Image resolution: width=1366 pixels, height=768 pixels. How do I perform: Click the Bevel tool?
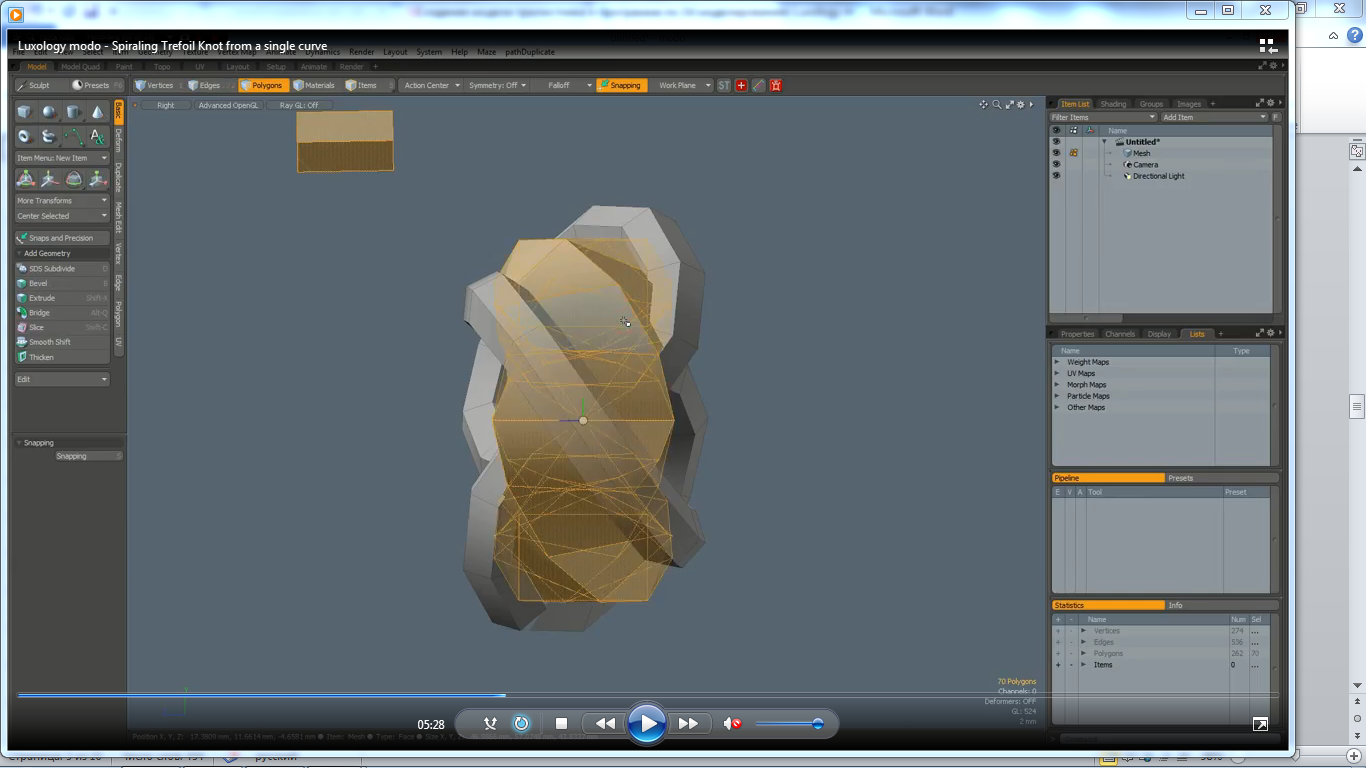point(62,283)
